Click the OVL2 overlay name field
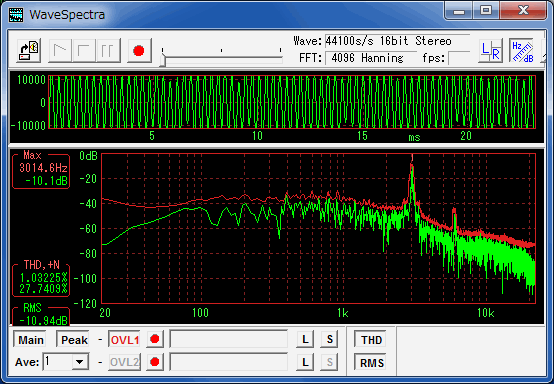554x384 pixels. pos(229,362)
